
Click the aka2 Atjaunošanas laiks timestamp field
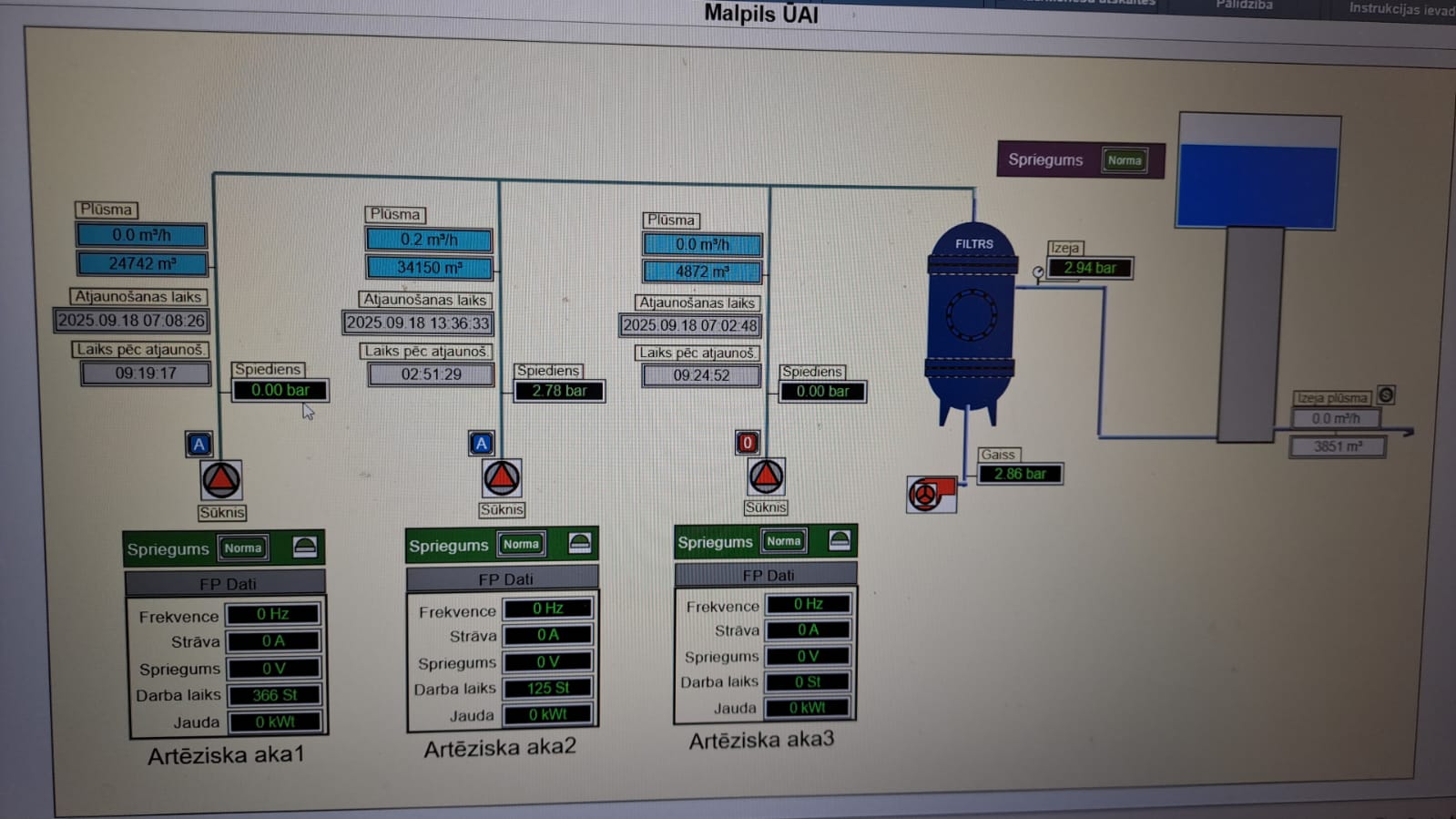tap(418, 322)
